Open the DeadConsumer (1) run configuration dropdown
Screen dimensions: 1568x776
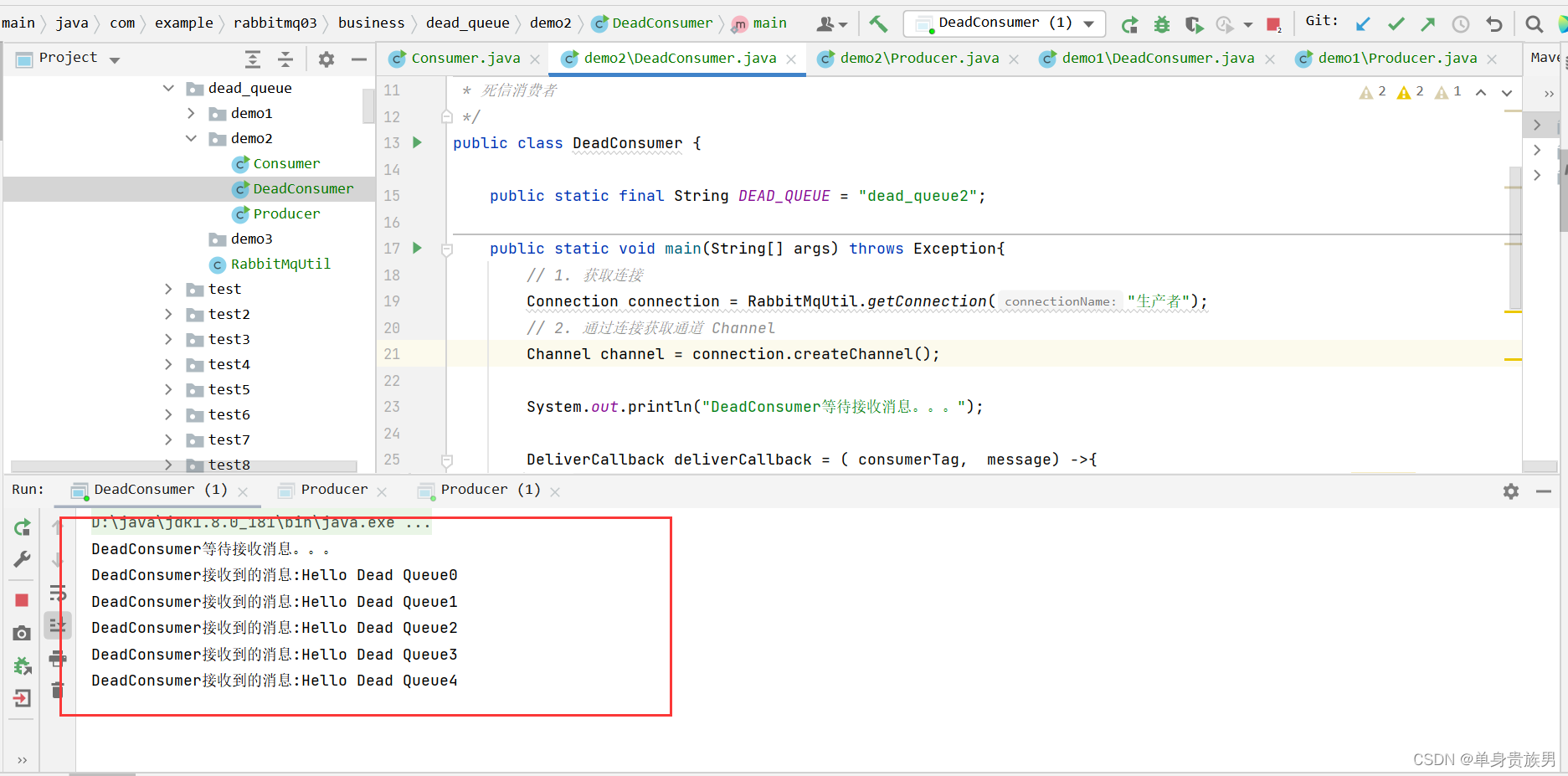(1005, 23)
